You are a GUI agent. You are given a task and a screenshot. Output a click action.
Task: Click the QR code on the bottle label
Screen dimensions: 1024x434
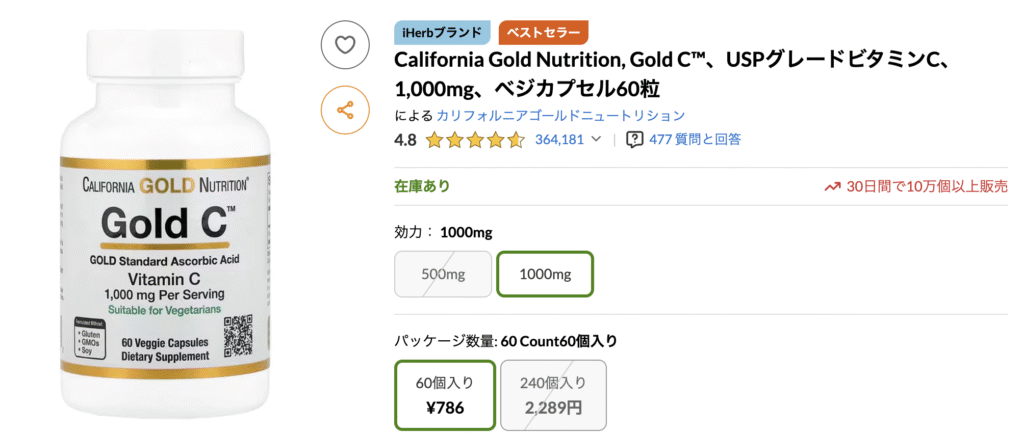(239, 334)
